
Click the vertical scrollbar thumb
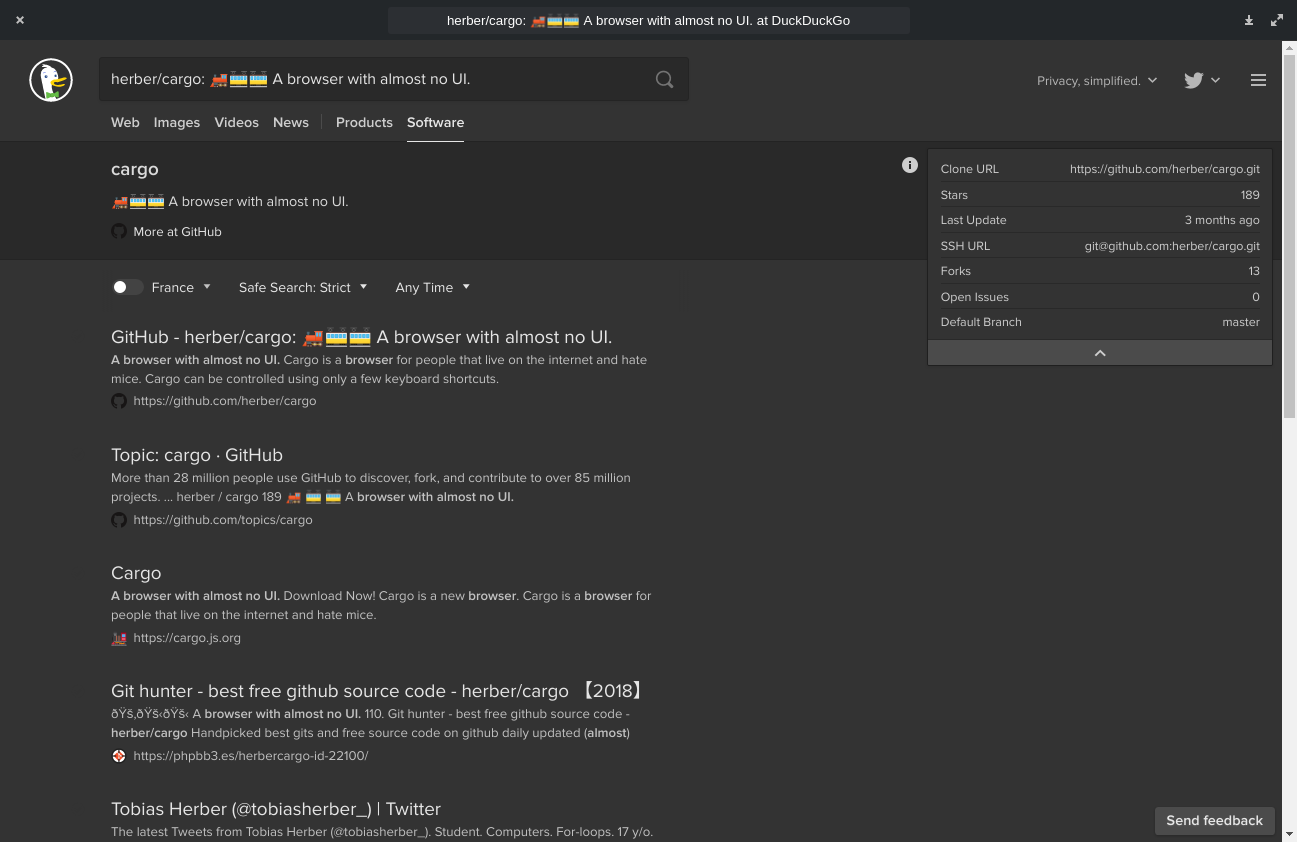(1288, 235)
